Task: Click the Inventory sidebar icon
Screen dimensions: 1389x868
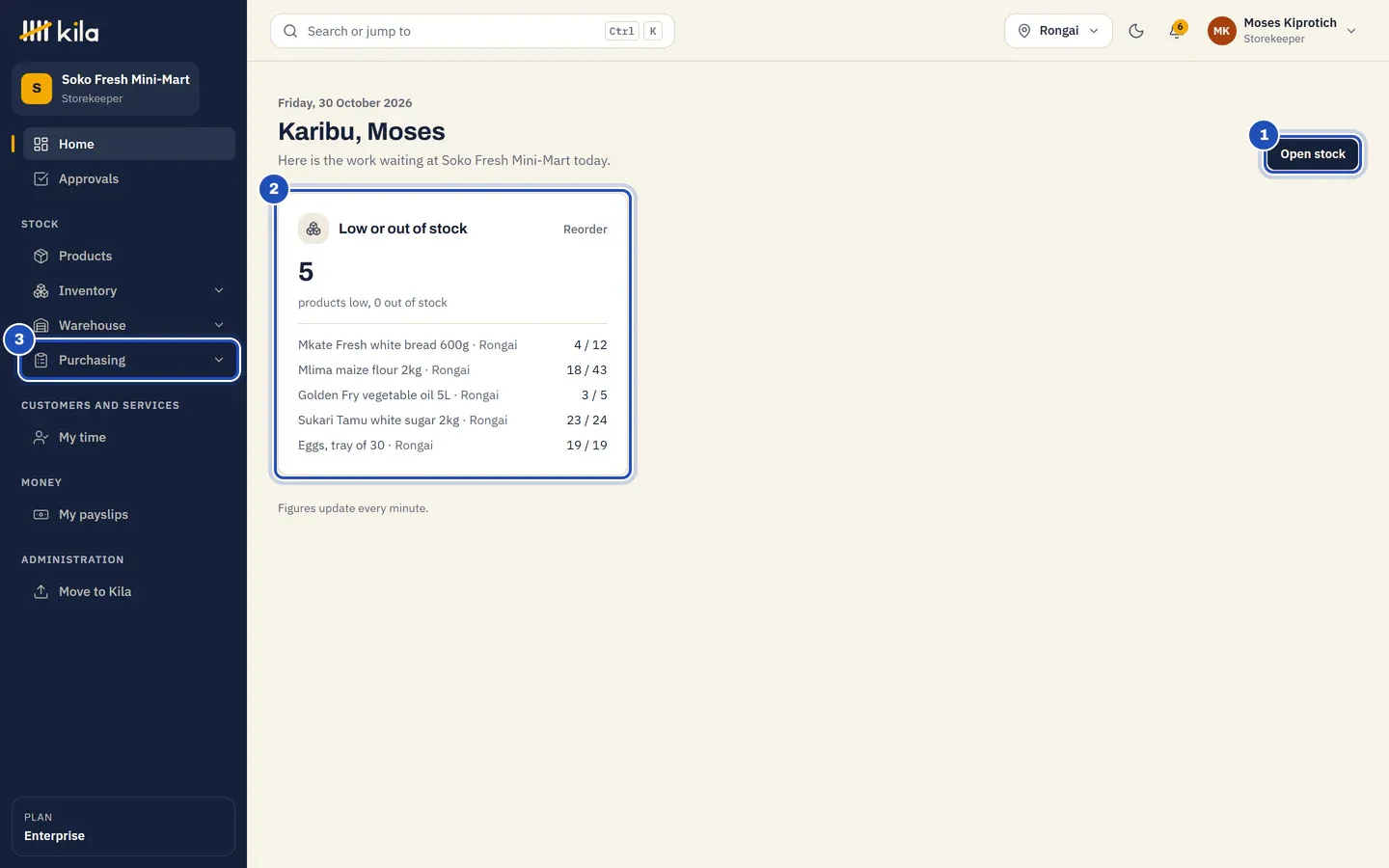Action: tap(41, 290)
